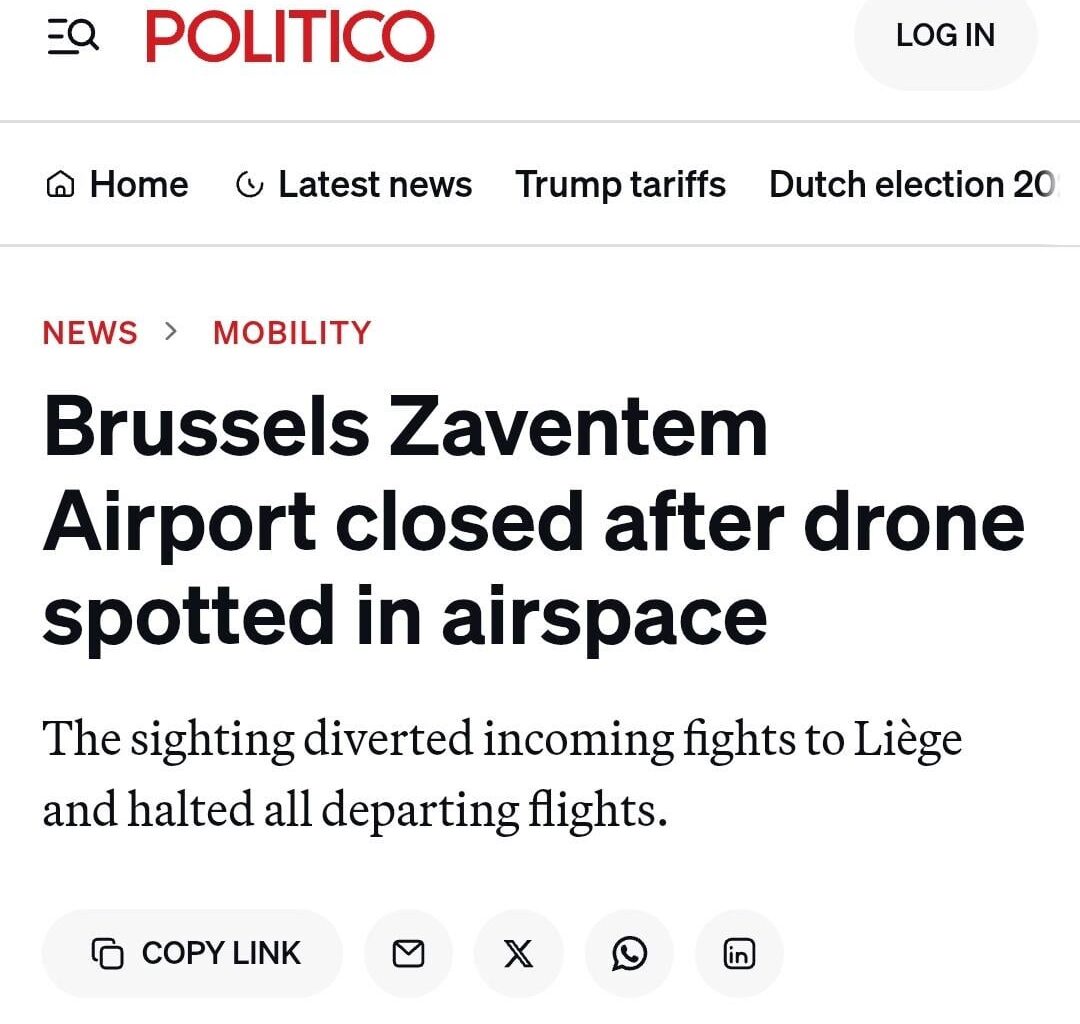The width and height of the screenshot is (1080, 1024).
Task: Switch to the Trump tariffs section
Action: pyautogui.click(x=621, y=184)
